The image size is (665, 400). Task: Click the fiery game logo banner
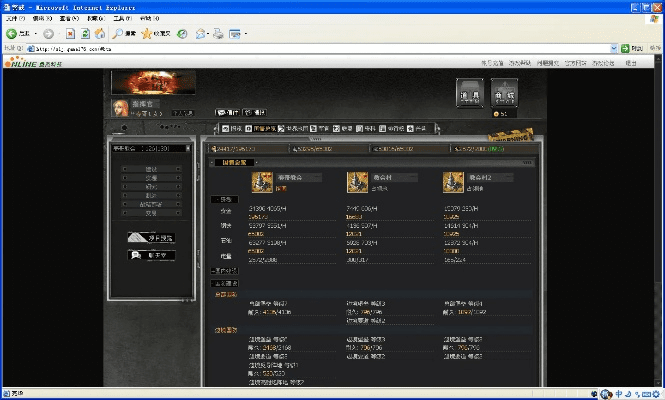click(x=153, y=82)
